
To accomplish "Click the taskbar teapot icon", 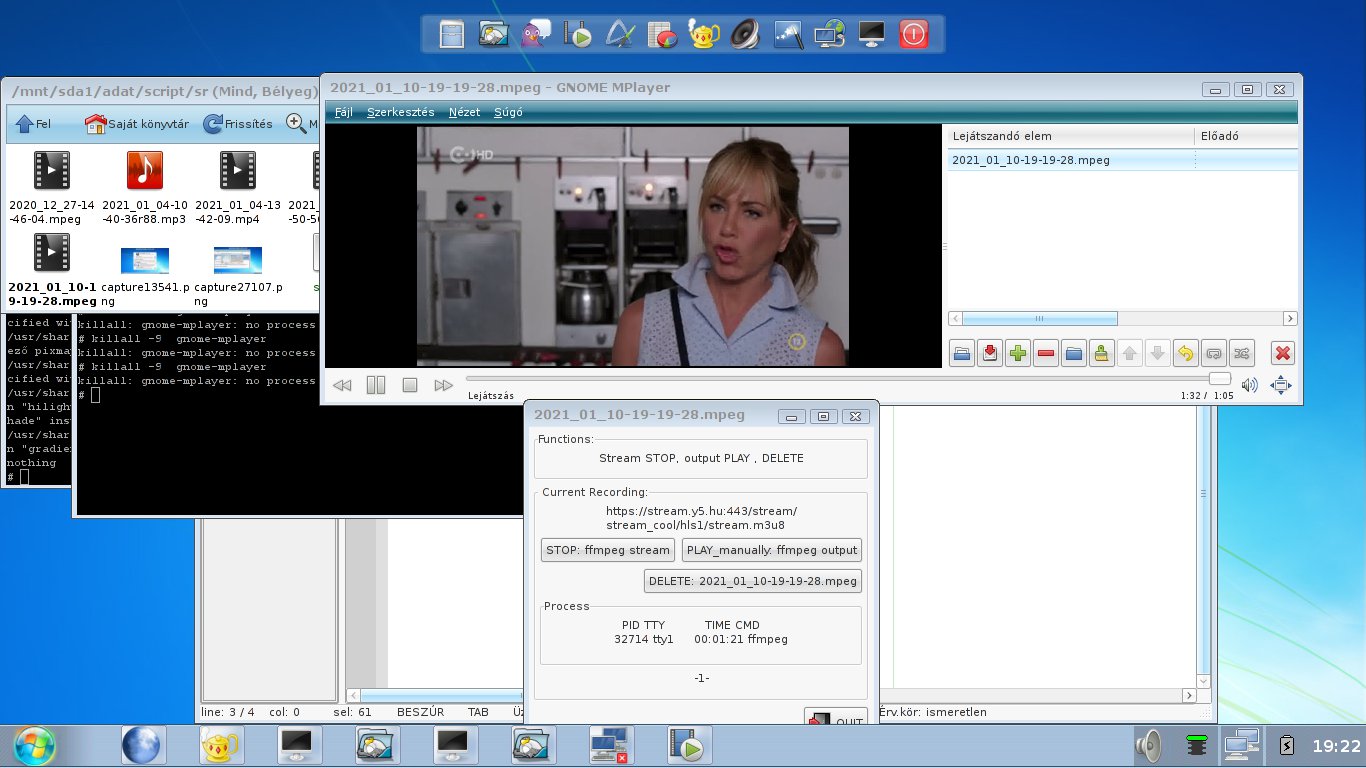I will click(221, 745).
